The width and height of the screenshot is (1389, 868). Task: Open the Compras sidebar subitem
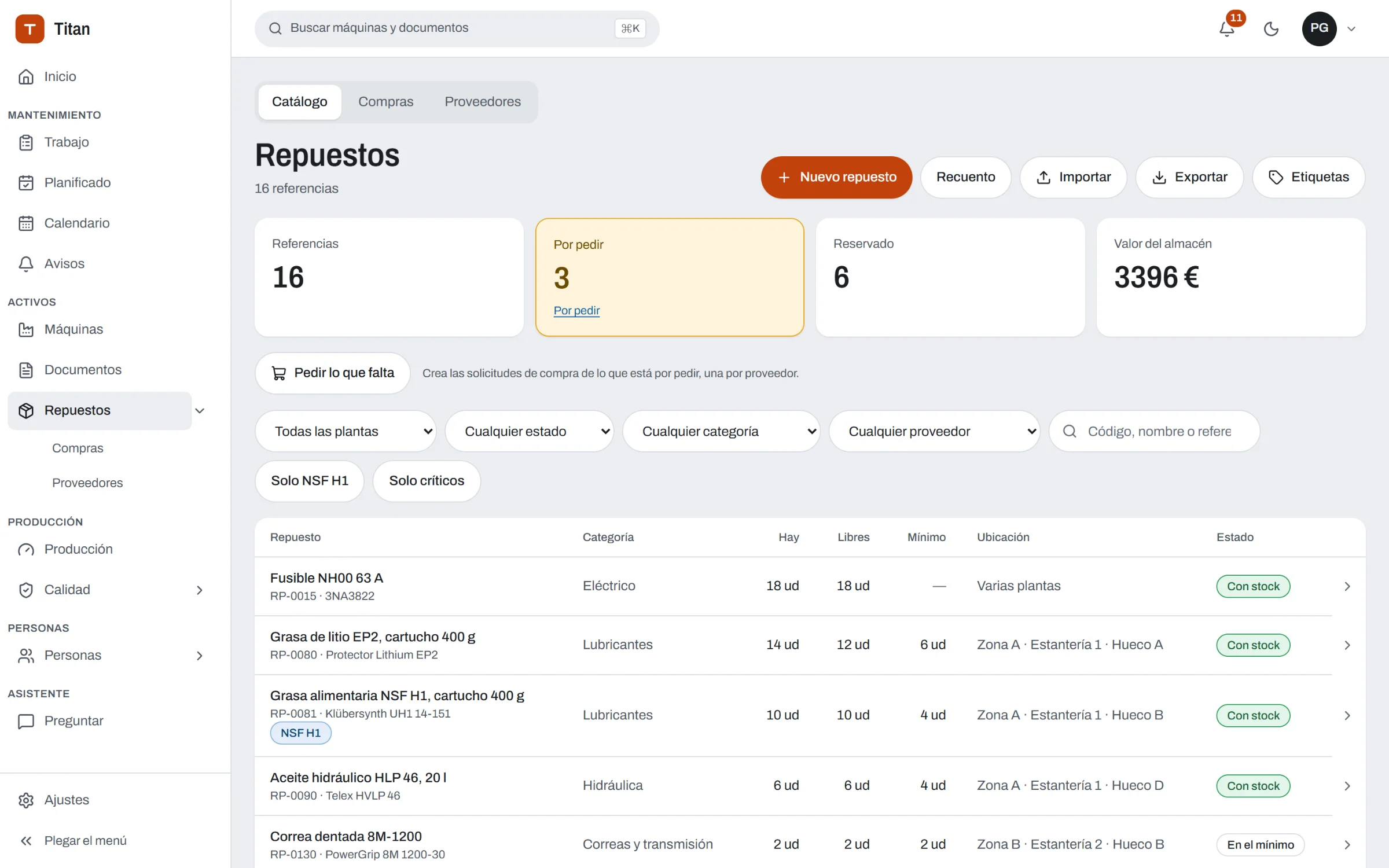coord(78,448)
